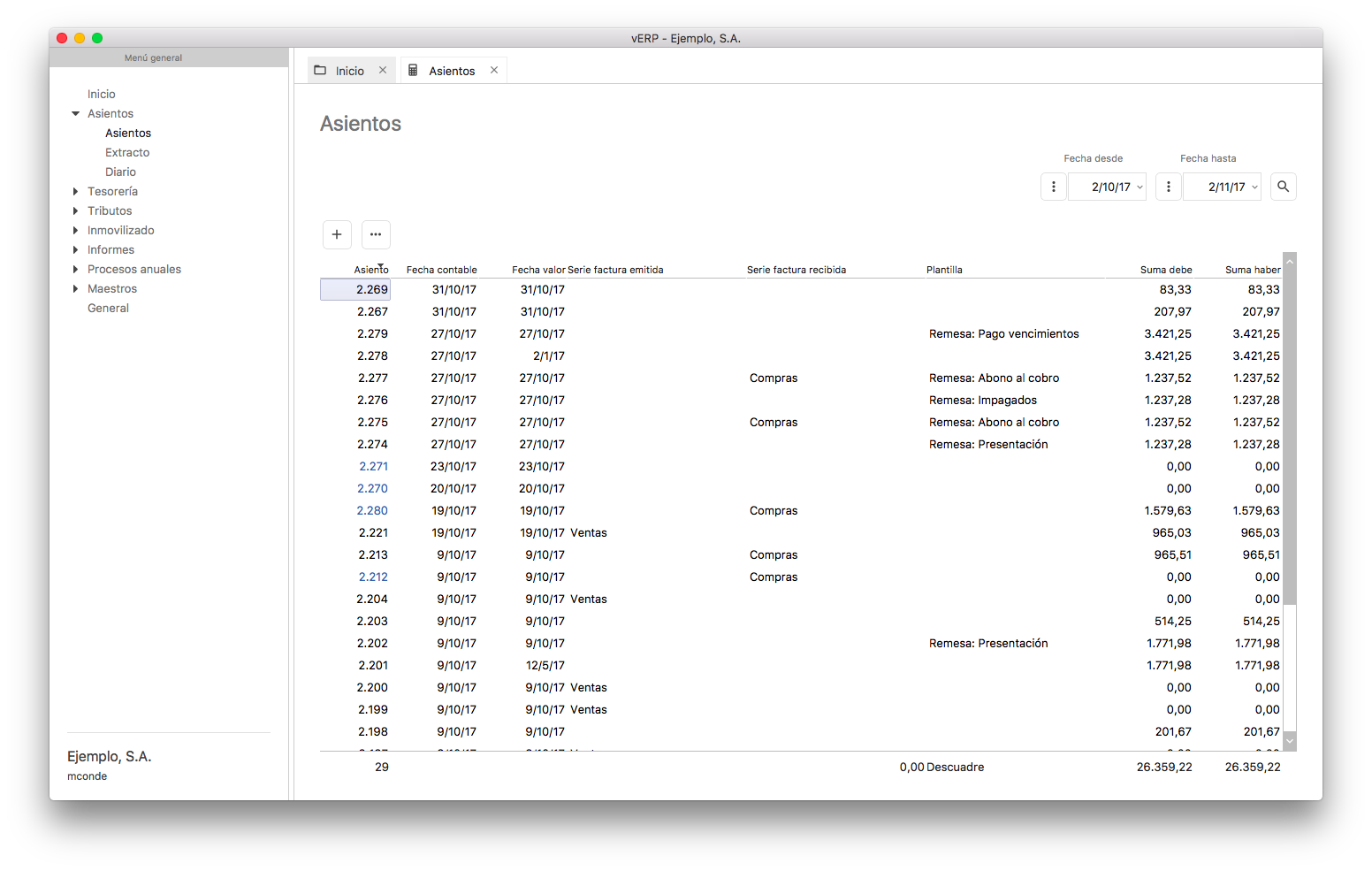Click the search magnifier button
1372x871 pixels.
1283,187
